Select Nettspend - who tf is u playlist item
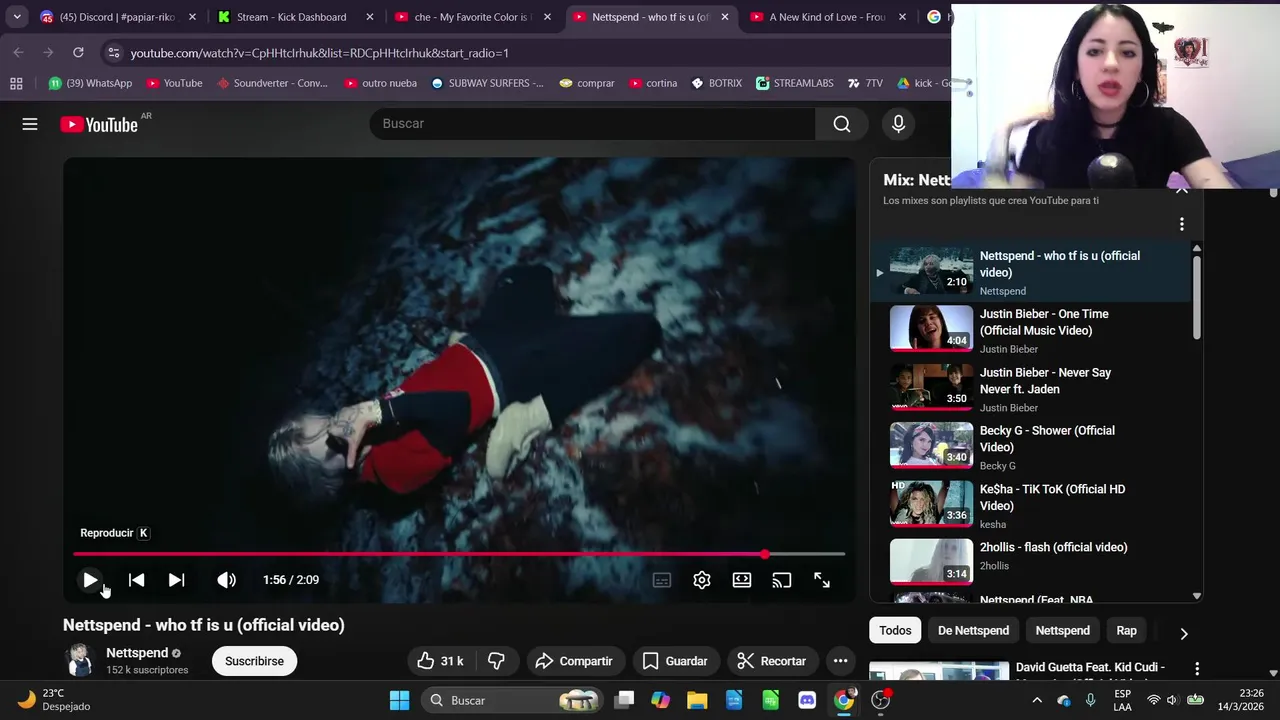Viewport: 1280px width, 720px height. point(1030,272)
